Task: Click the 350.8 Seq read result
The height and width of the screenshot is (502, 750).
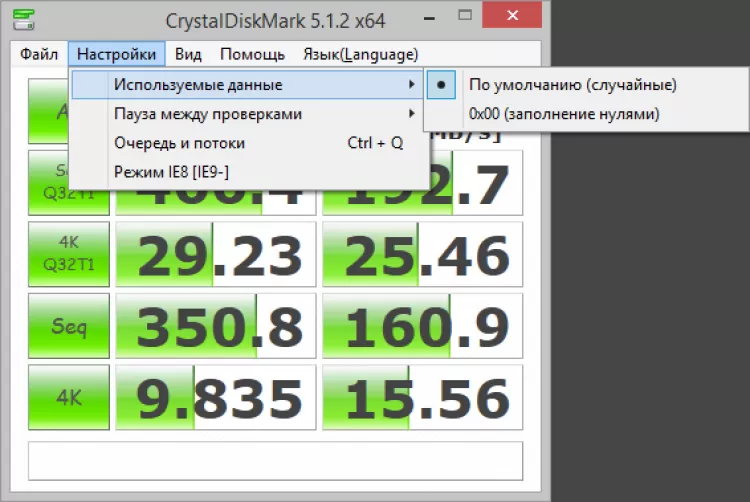Action: point(216,326)
